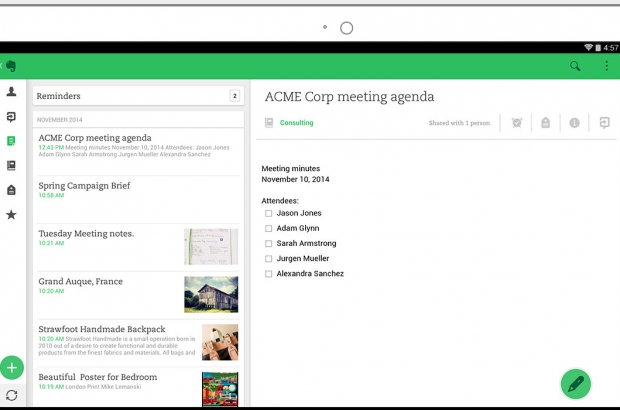Check the Jason Jones attendee checkbox
The height and width of the screenshot is (410, 620).
click(x=268, y=213)
